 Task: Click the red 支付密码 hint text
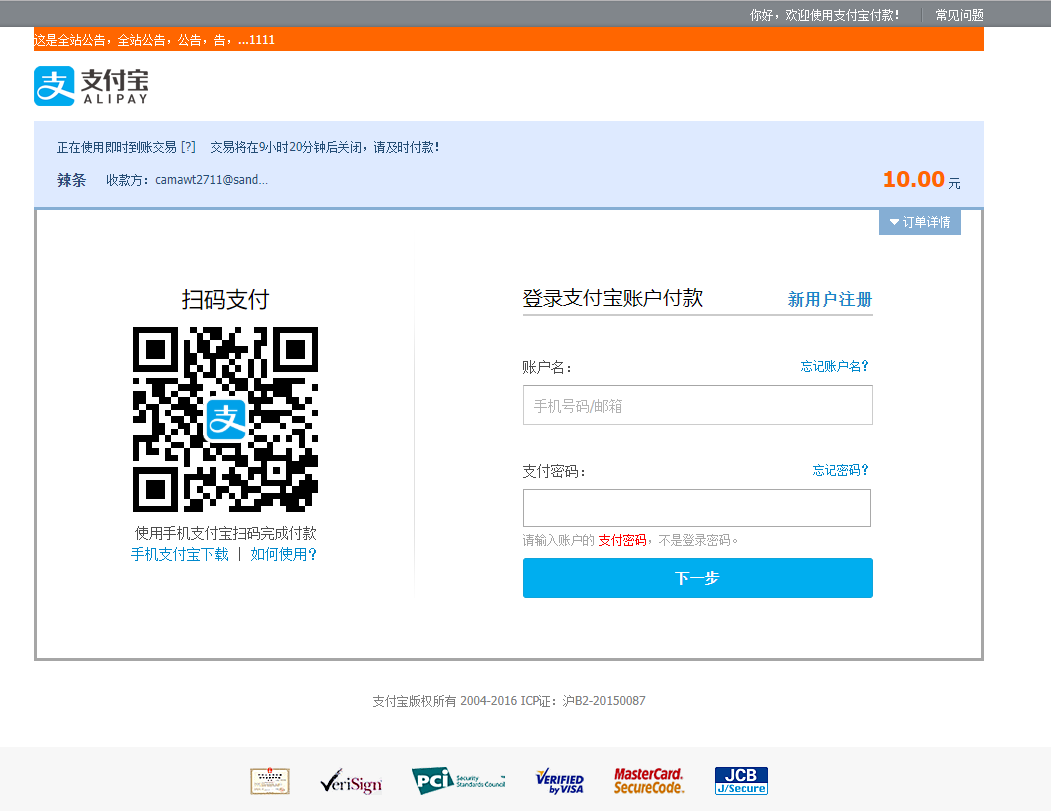click(622, 540)
